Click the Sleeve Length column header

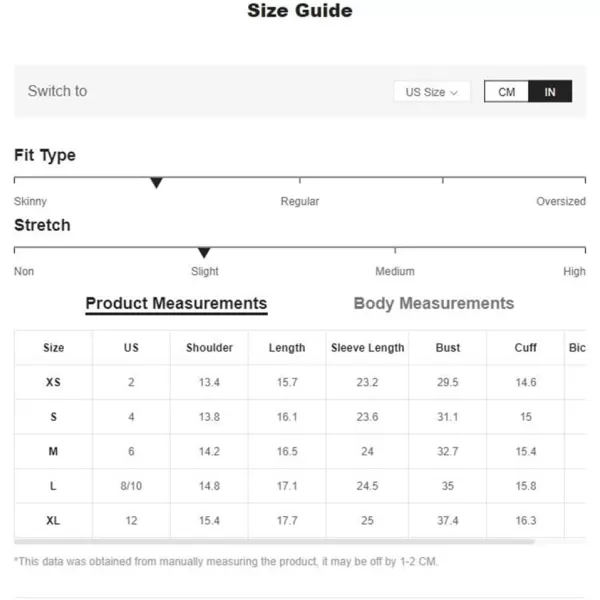pyautogui.click(x=367, y=347)
